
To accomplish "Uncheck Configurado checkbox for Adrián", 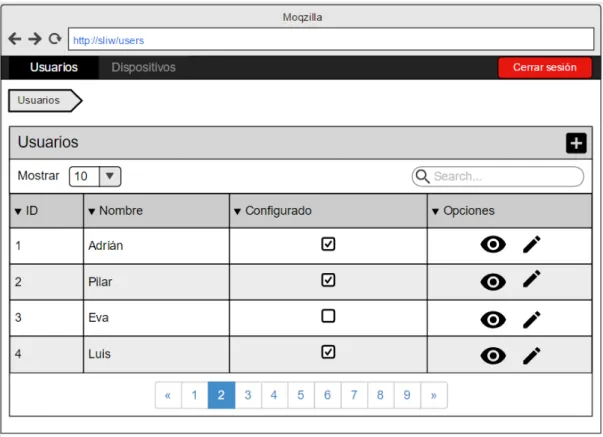I will coord(328,244).
